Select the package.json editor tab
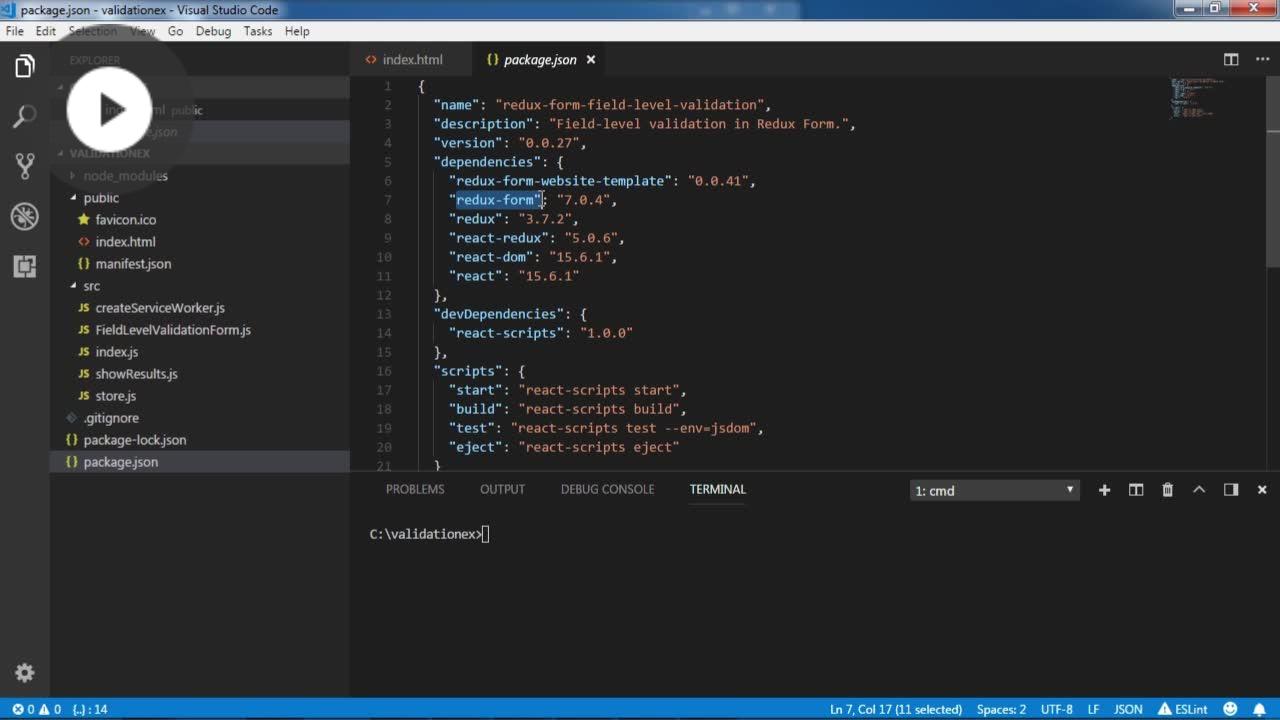This screenshot has height=720, width=1280. [x=541, y=60]
